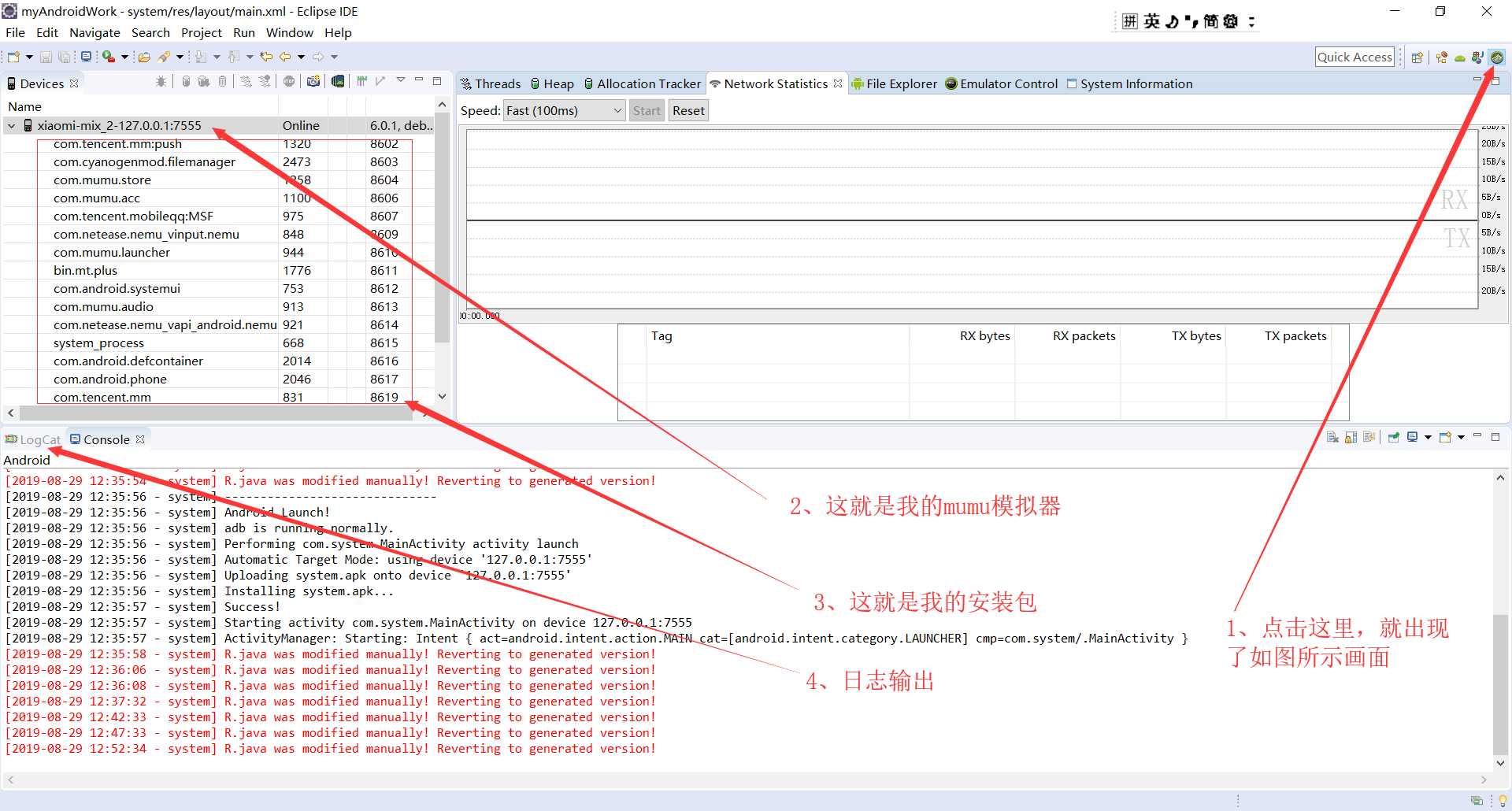Open a terminal from the main toolbar
1512x811 pixels.
(86, 57)
